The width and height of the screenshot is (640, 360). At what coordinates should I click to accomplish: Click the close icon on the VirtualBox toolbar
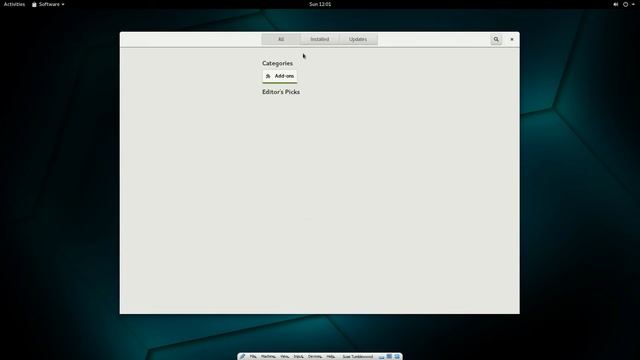coord(397,356)
